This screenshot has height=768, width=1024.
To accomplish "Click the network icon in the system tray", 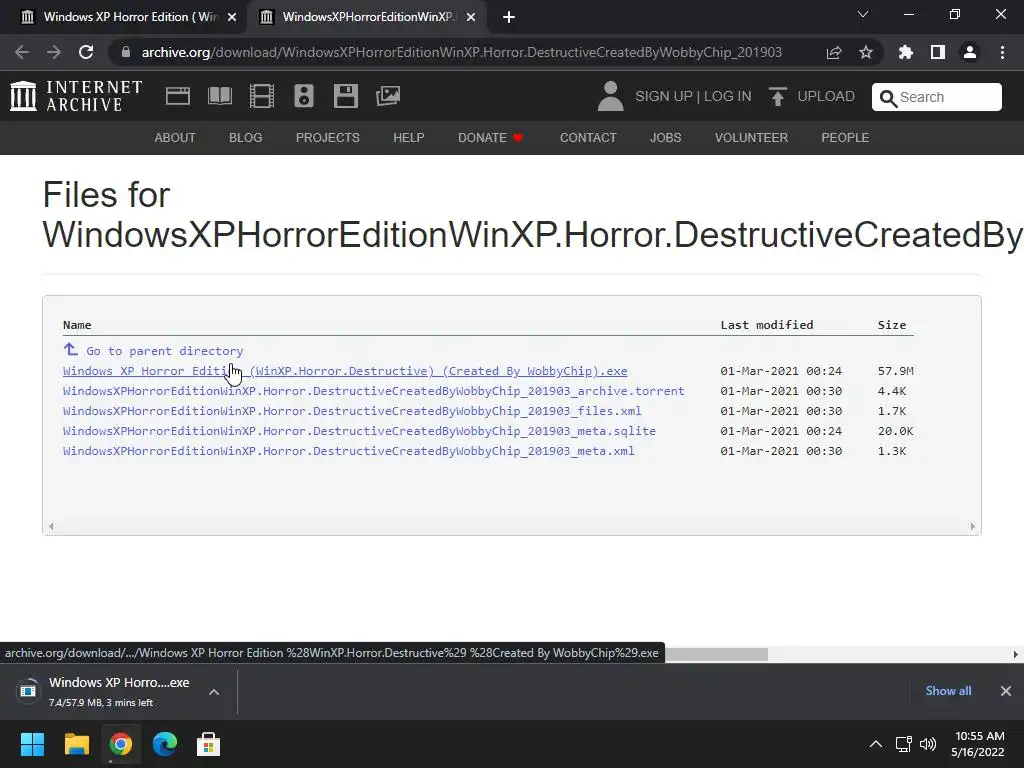I will (x=903, y=744).
